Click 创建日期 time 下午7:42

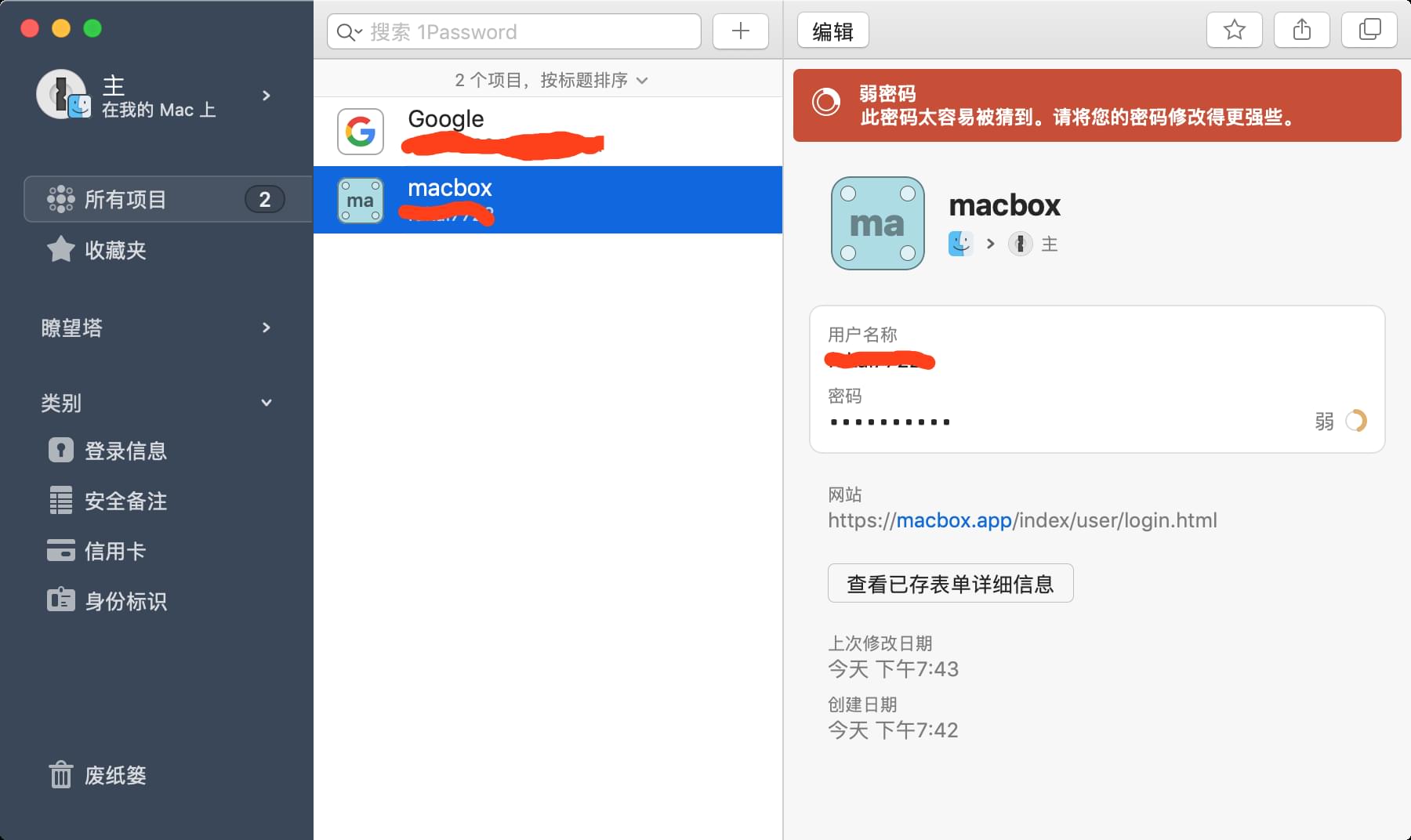(x=917, y=730)
